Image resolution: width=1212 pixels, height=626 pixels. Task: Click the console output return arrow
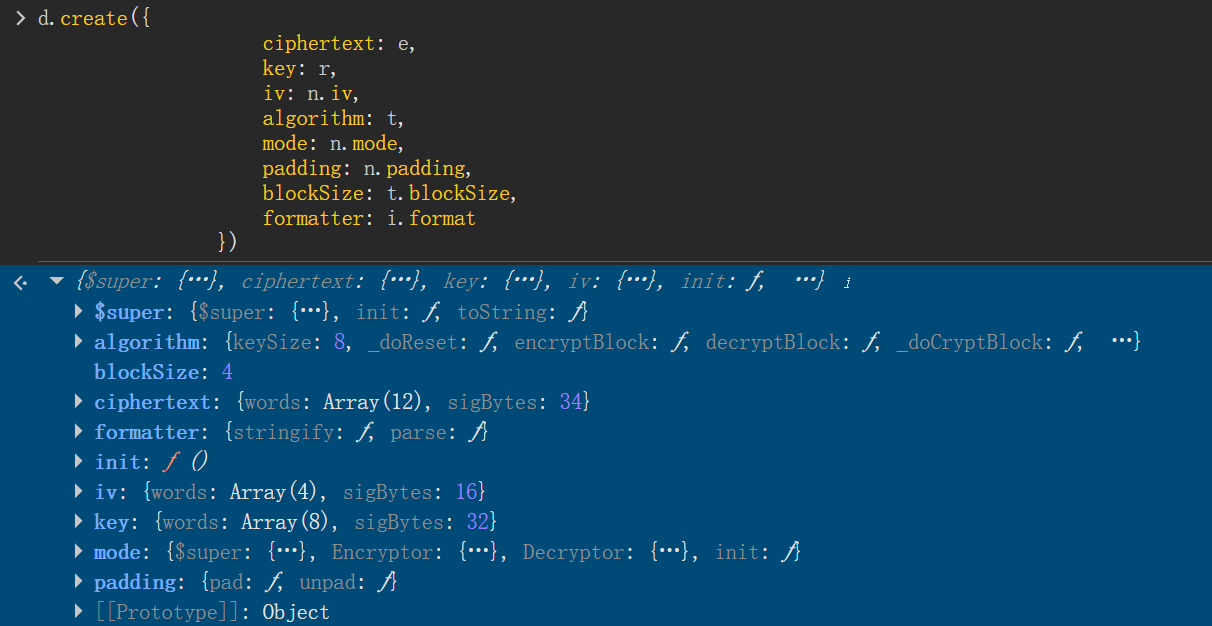coord(20,283)
